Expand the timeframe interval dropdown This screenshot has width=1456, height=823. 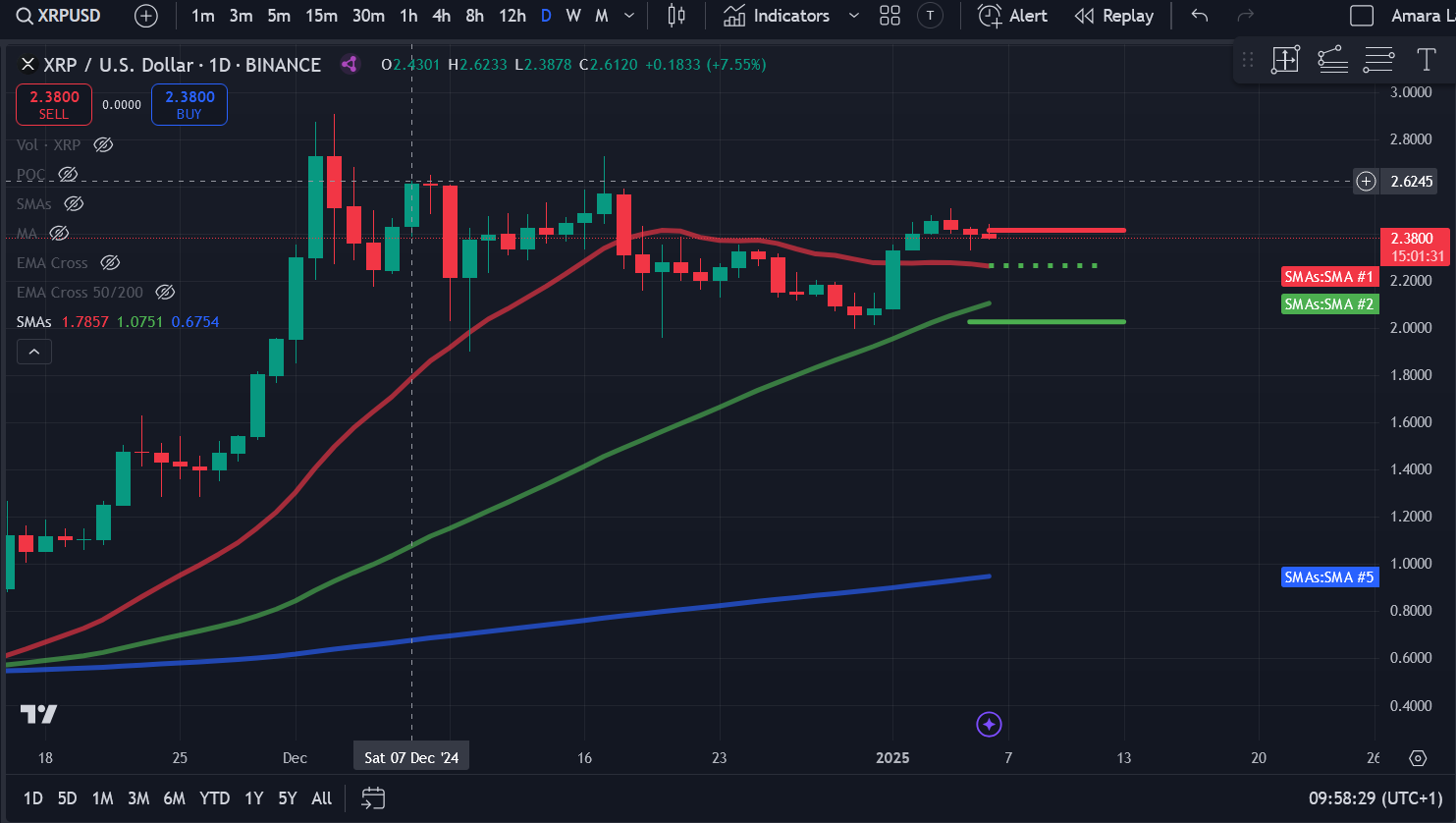tap(629, 16)
